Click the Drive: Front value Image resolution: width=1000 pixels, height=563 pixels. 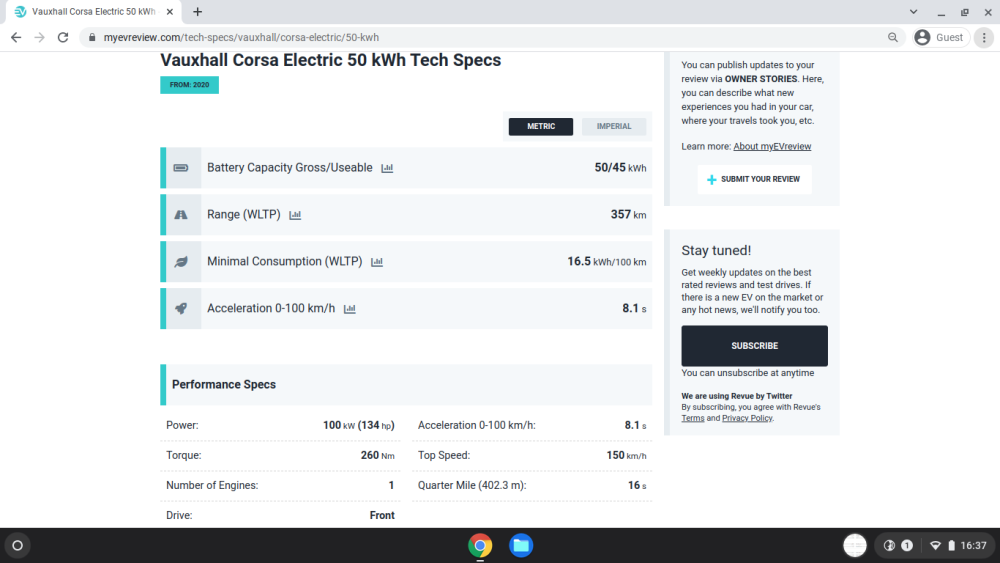click(x=382, y=515)
